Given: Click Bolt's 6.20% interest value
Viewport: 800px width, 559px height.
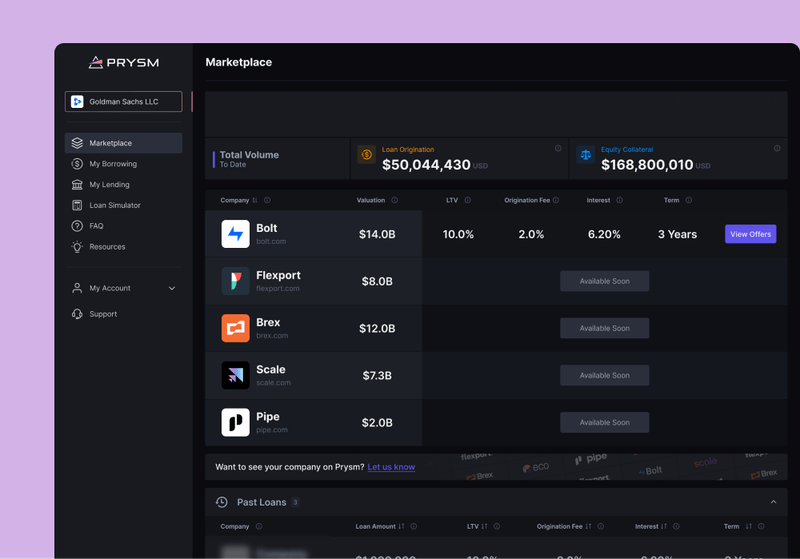Looking at the screenshot, I should [604, 234].
